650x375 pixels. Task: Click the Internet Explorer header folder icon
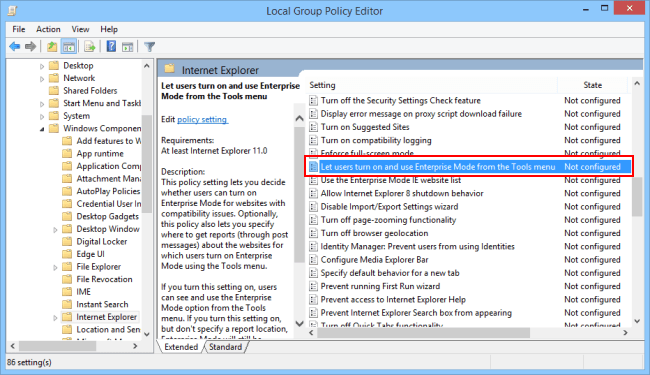169,69
